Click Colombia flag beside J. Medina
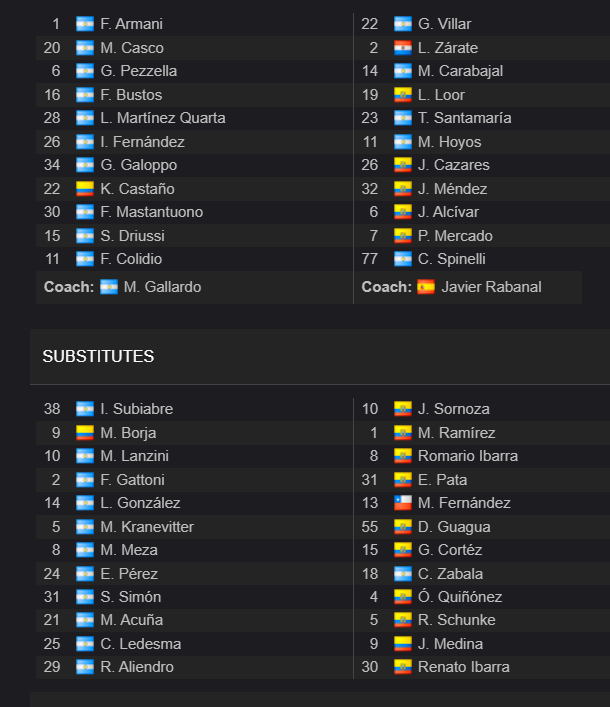This screenshot has width=610, height=707. pos(403,643)
